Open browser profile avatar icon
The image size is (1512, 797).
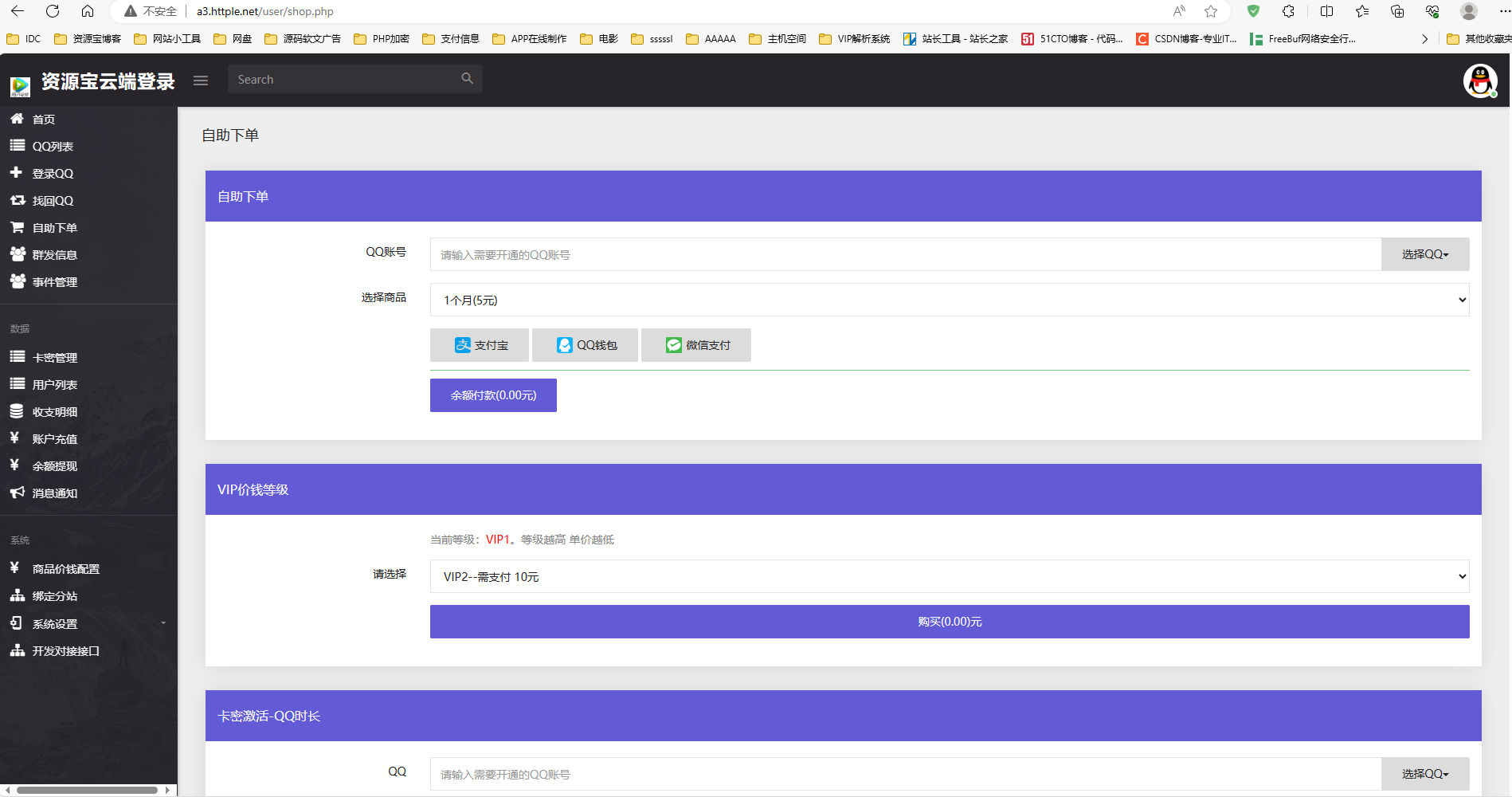(1469, 11)
